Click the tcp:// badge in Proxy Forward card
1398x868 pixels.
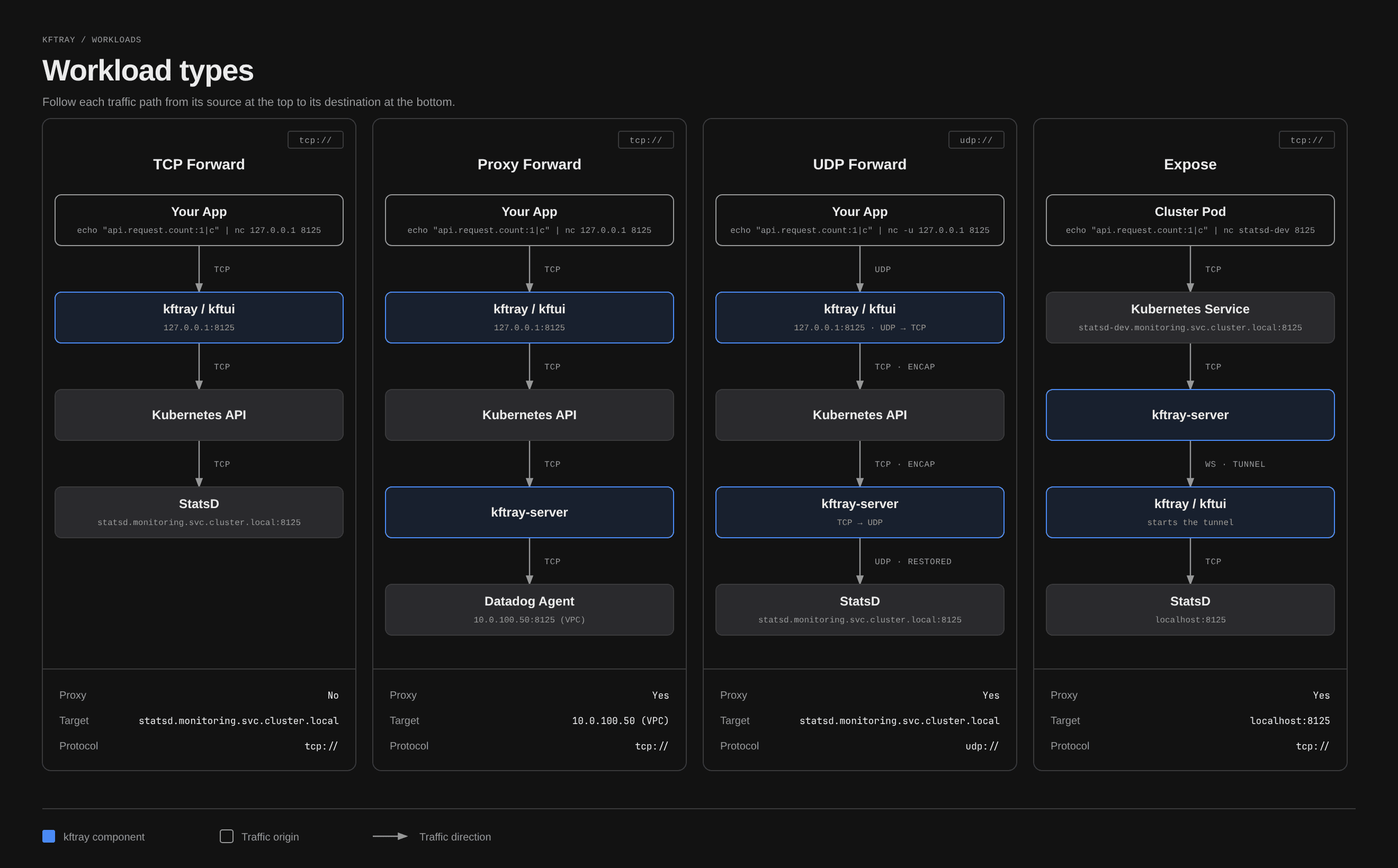[x=646, y=140]
